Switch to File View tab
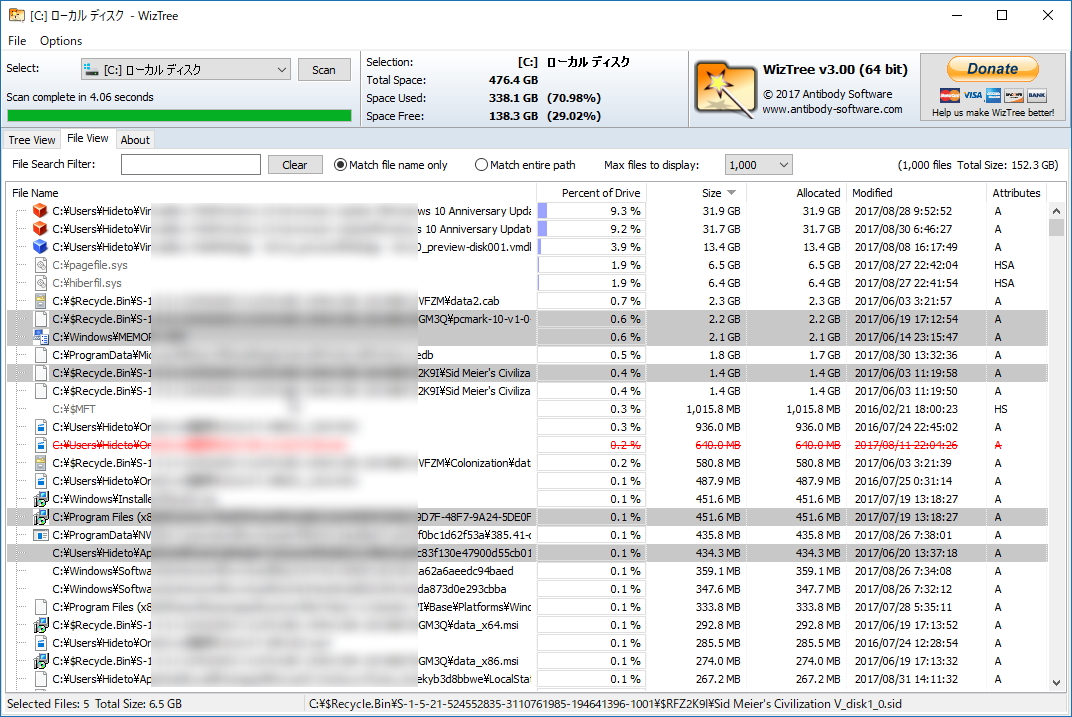1072x717 pixels. click(x=88, y=138)
